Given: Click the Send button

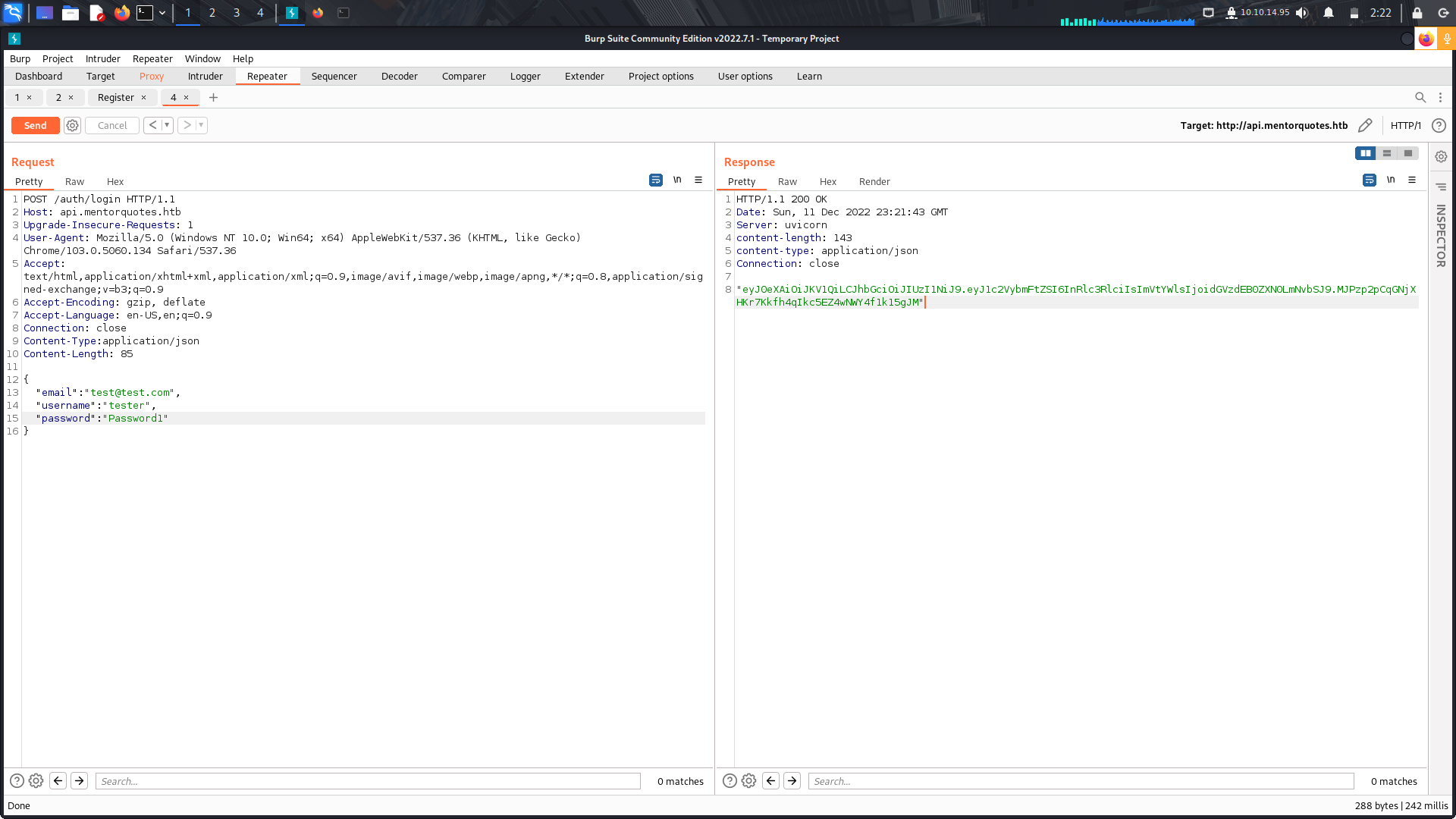Looking at the screenshot, I should pyautogui.click(x=35, y=125).
